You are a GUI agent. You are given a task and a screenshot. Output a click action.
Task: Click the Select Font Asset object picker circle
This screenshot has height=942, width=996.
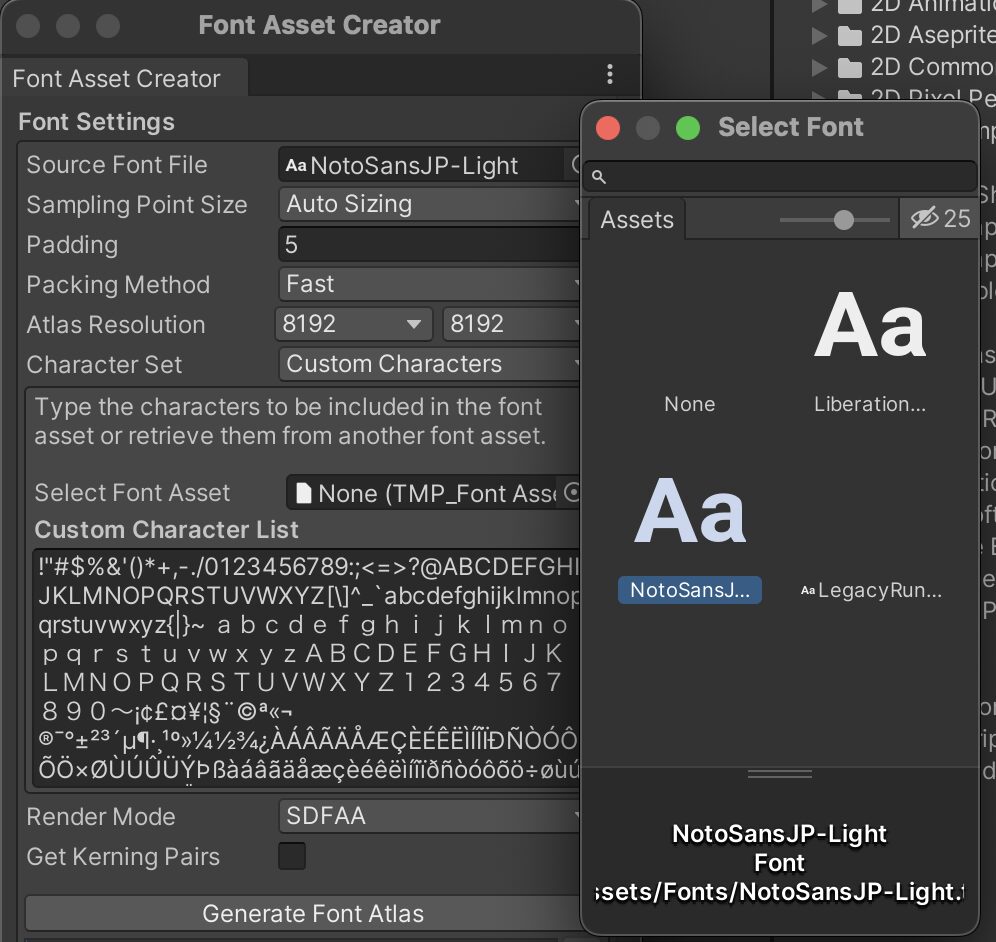pyautogui.click(x=573, y=492)
